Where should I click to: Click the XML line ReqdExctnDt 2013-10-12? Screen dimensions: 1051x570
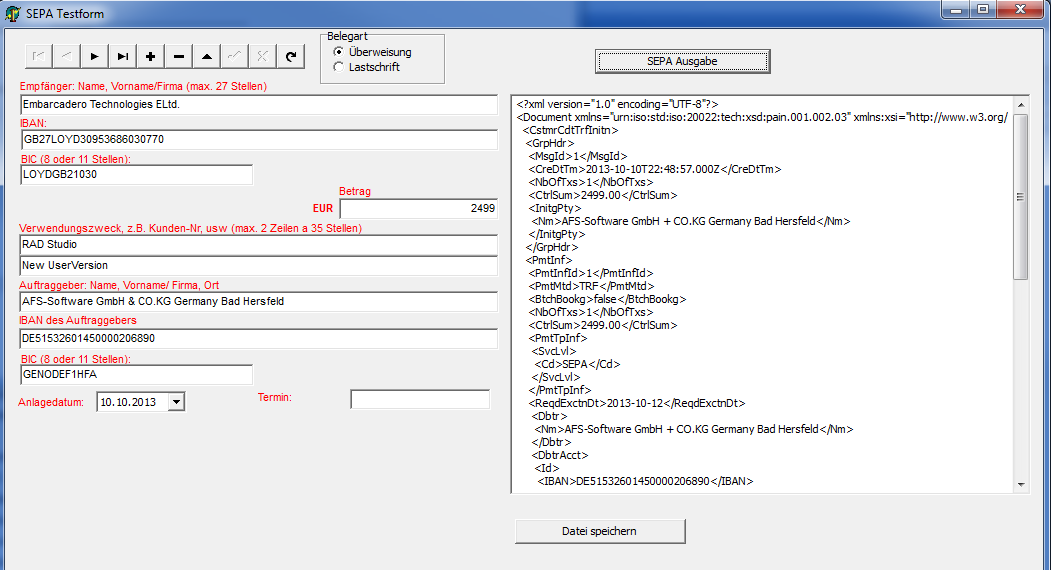637,403
